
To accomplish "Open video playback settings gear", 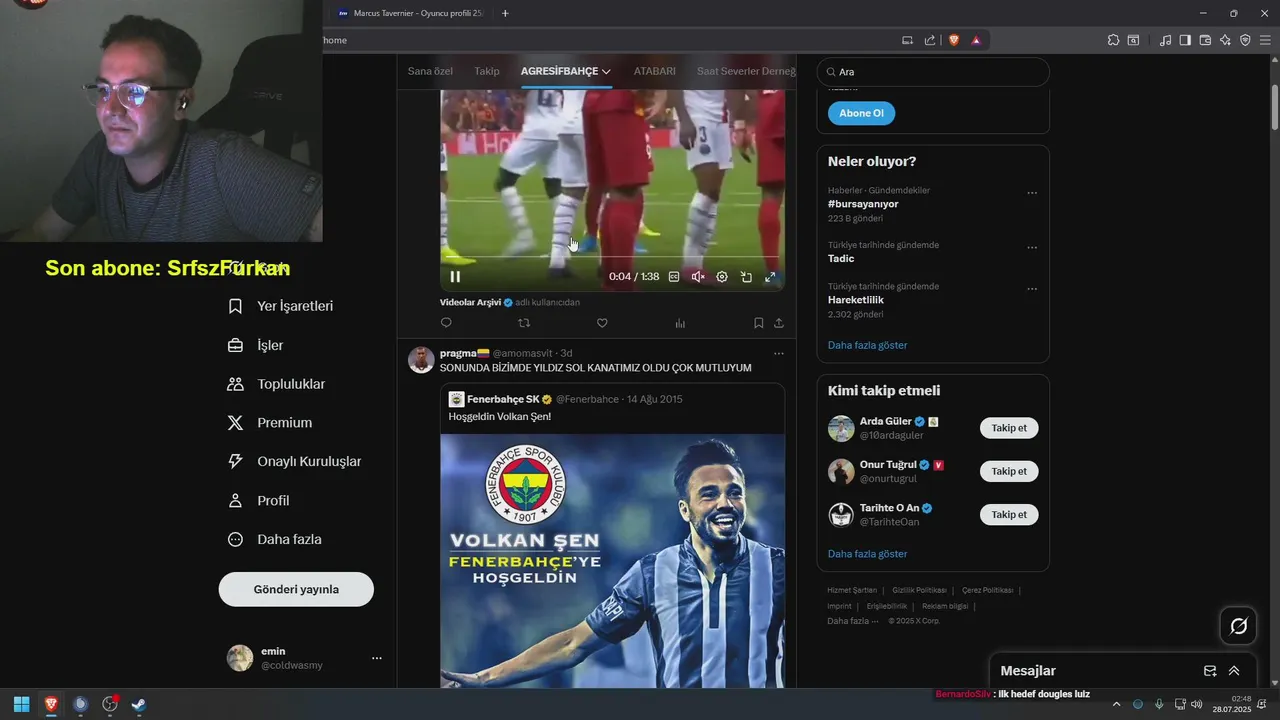I will (x=722, y=277).
